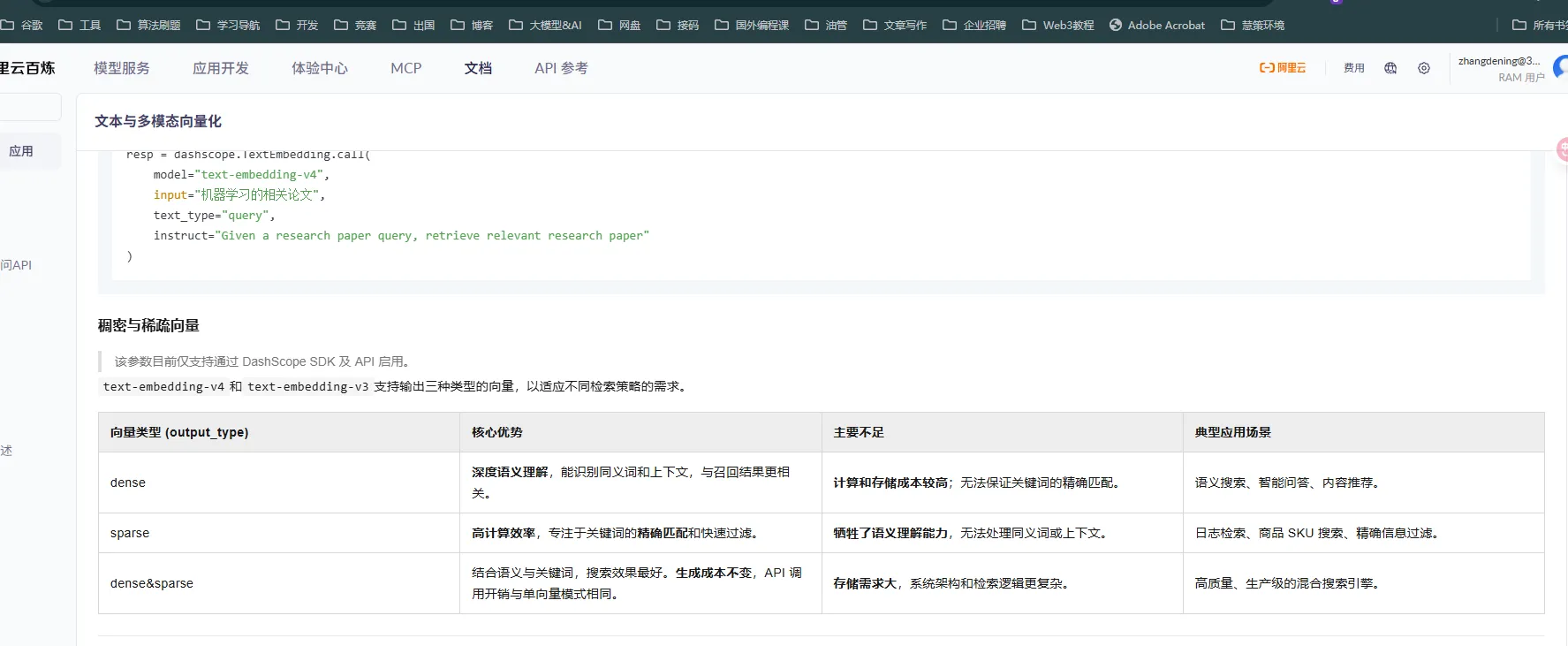Expand the 所有书签 folder
The height and width of the screenshot is (646, 1568).
point(1541,25)
